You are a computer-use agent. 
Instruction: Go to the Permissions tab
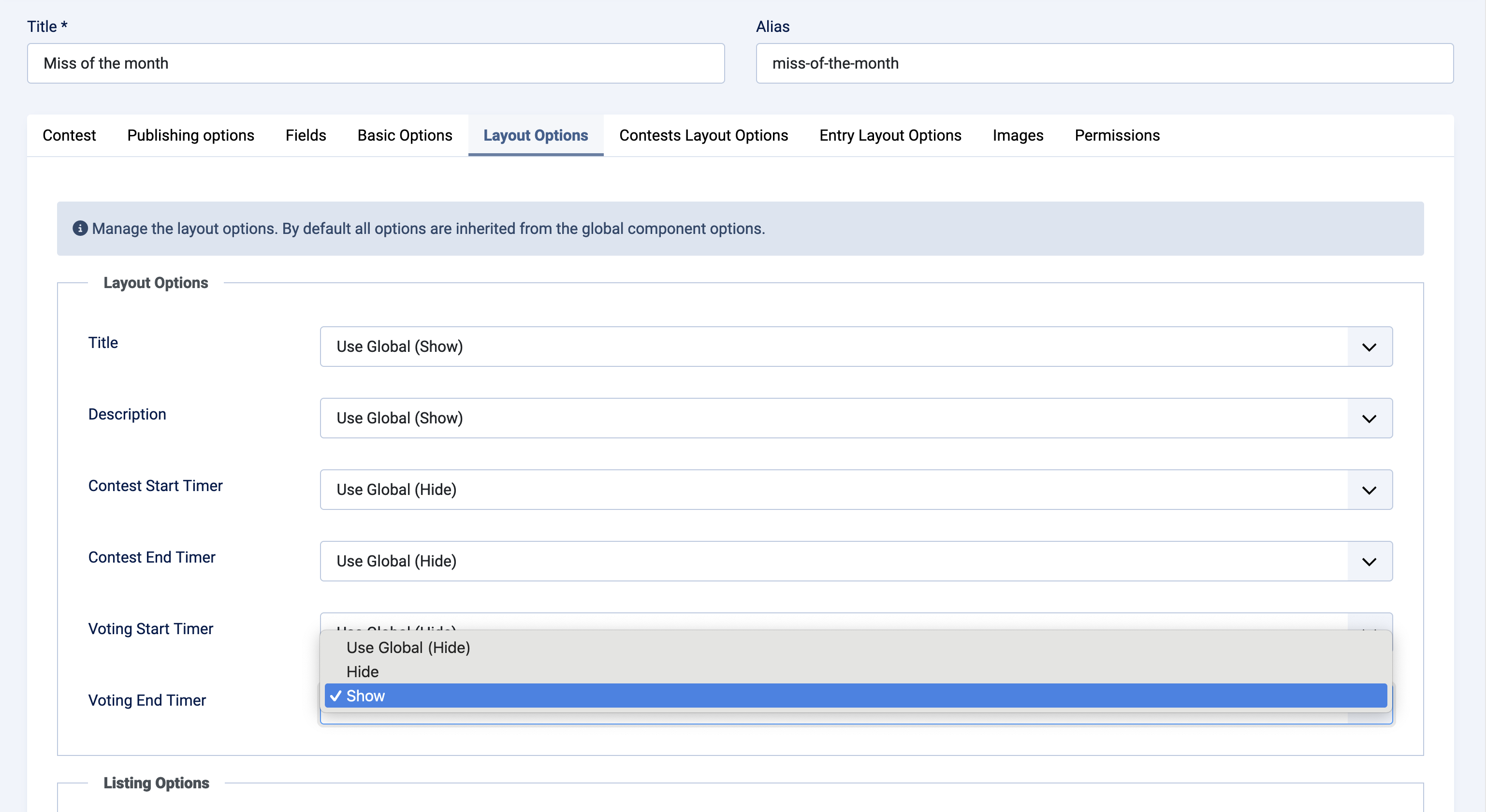[1117, 135]
